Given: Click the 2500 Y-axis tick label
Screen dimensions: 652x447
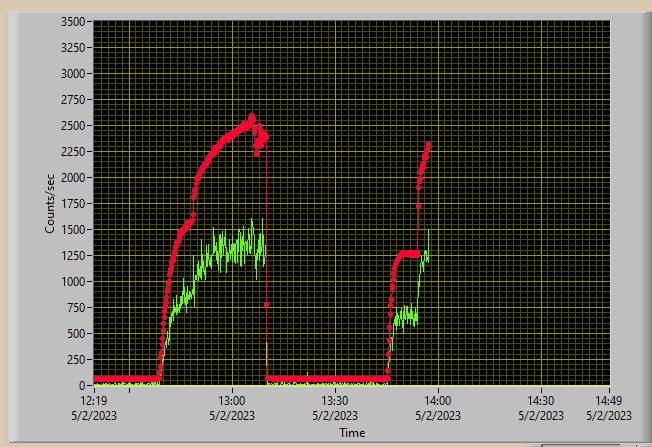Looking at the screenshot, I should click(73, 126).
